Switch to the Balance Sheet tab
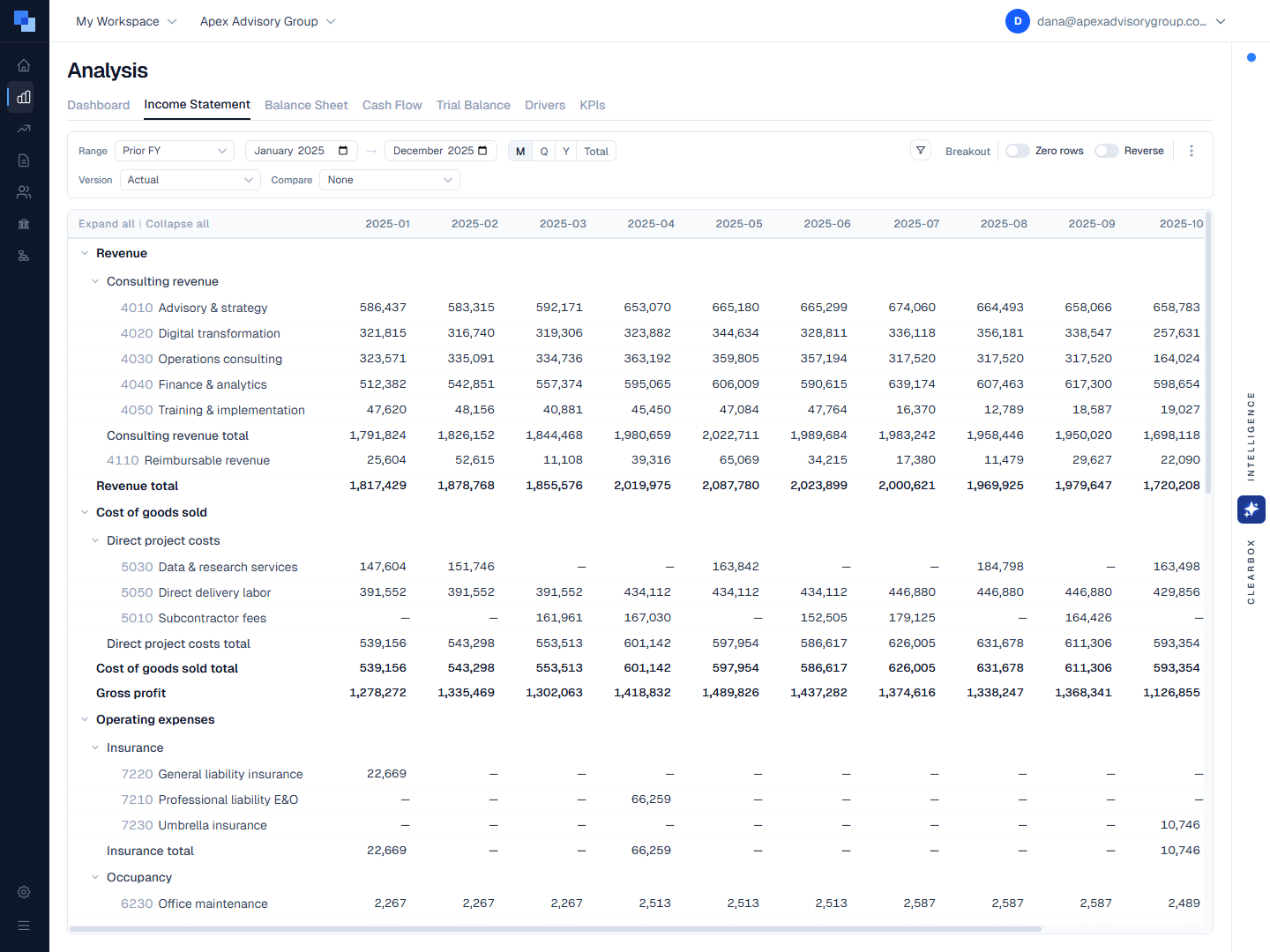 coord(306,105)
